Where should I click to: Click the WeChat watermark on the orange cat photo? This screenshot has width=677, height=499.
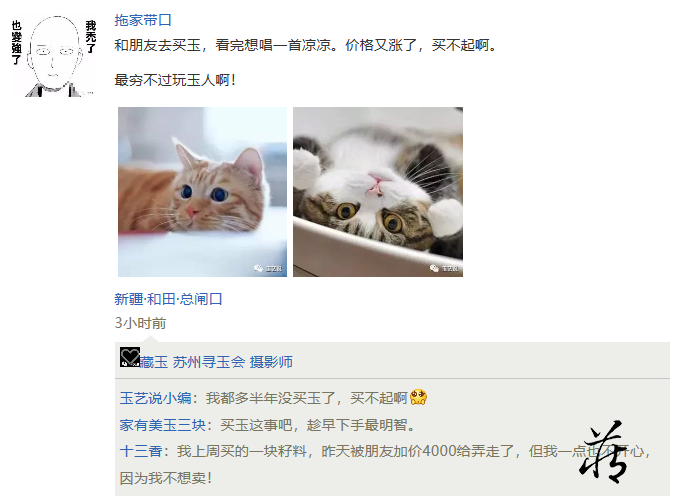[x=268, y=268]
